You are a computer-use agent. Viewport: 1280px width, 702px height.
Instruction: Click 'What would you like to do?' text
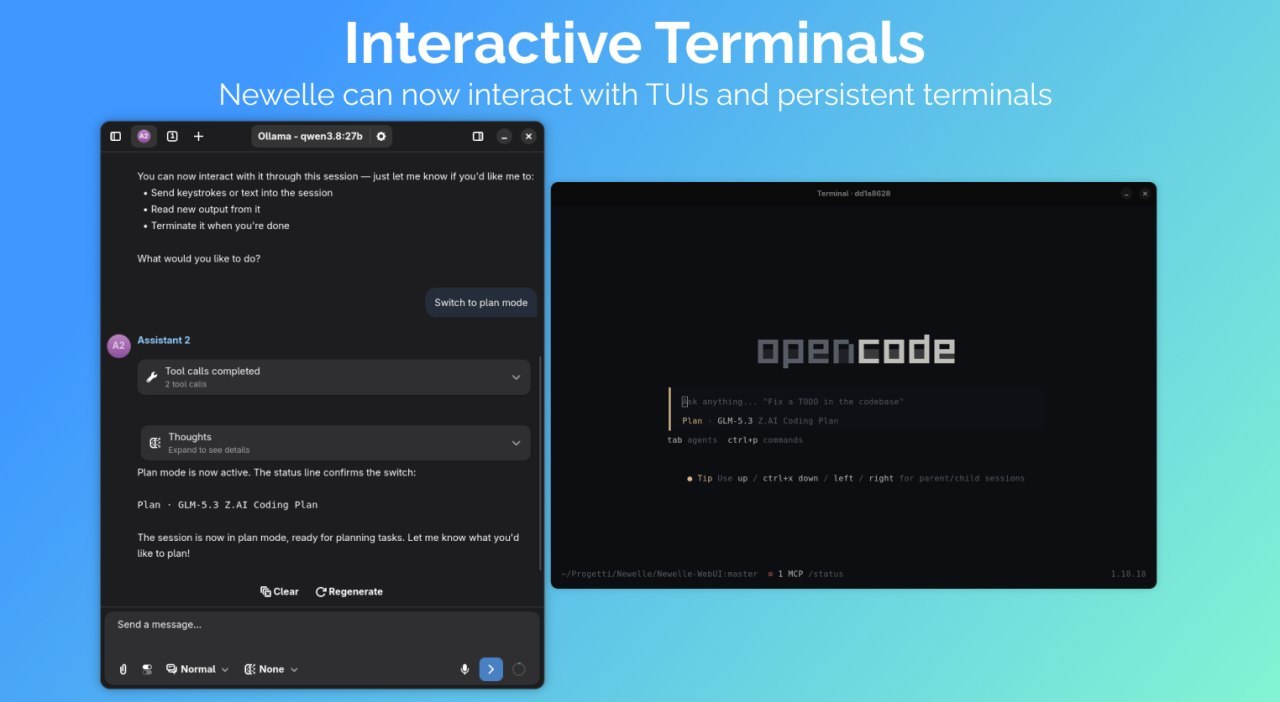point(199,258)
